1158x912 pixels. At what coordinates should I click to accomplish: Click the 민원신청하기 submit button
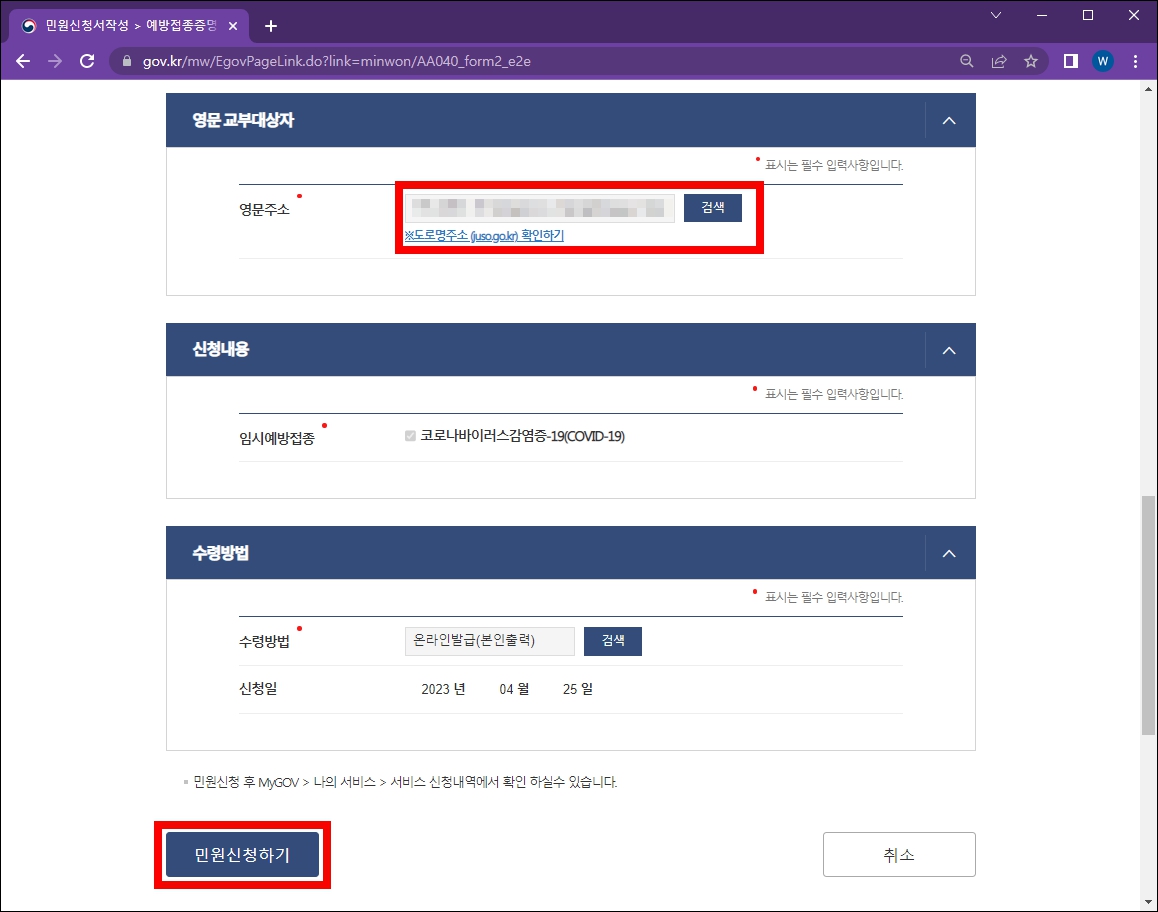click(x=242, y=854)
